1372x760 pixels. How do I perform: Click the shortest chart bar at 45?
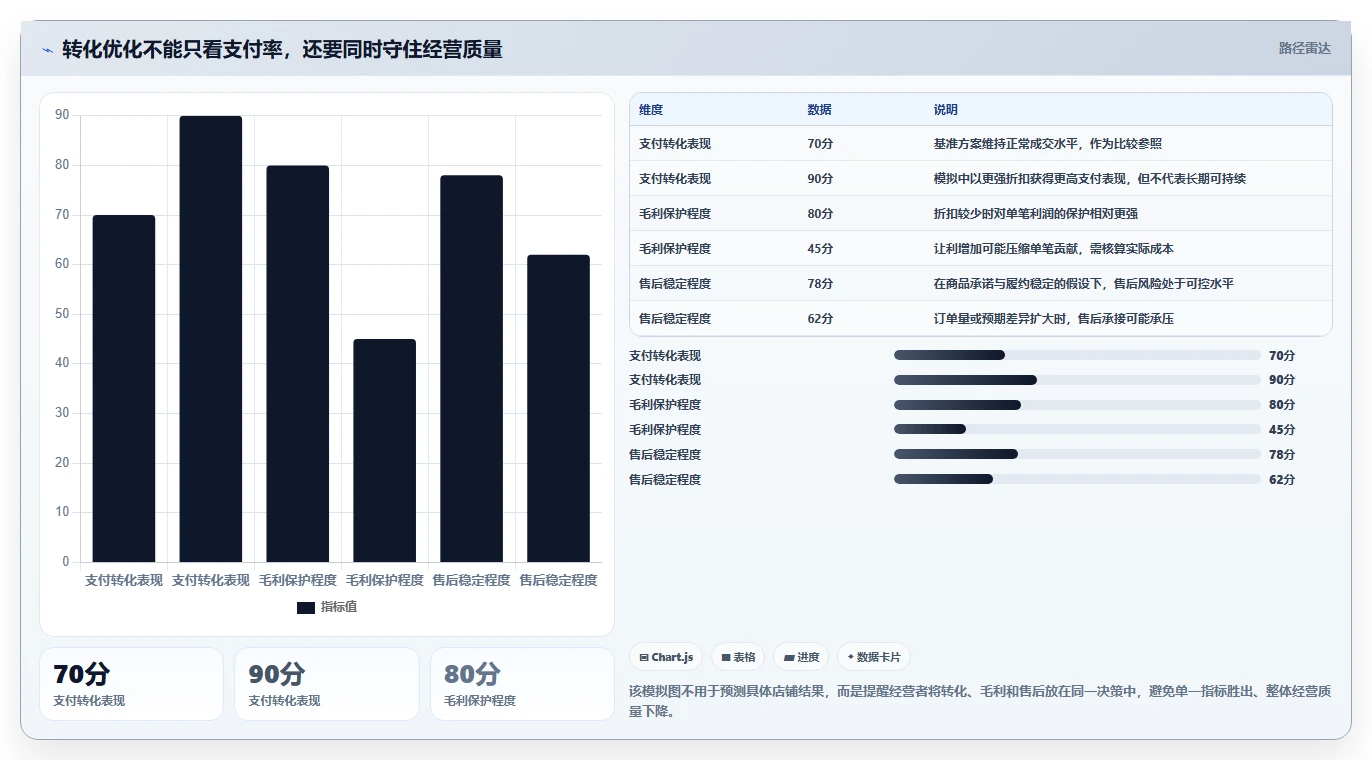tap(385, 450)
